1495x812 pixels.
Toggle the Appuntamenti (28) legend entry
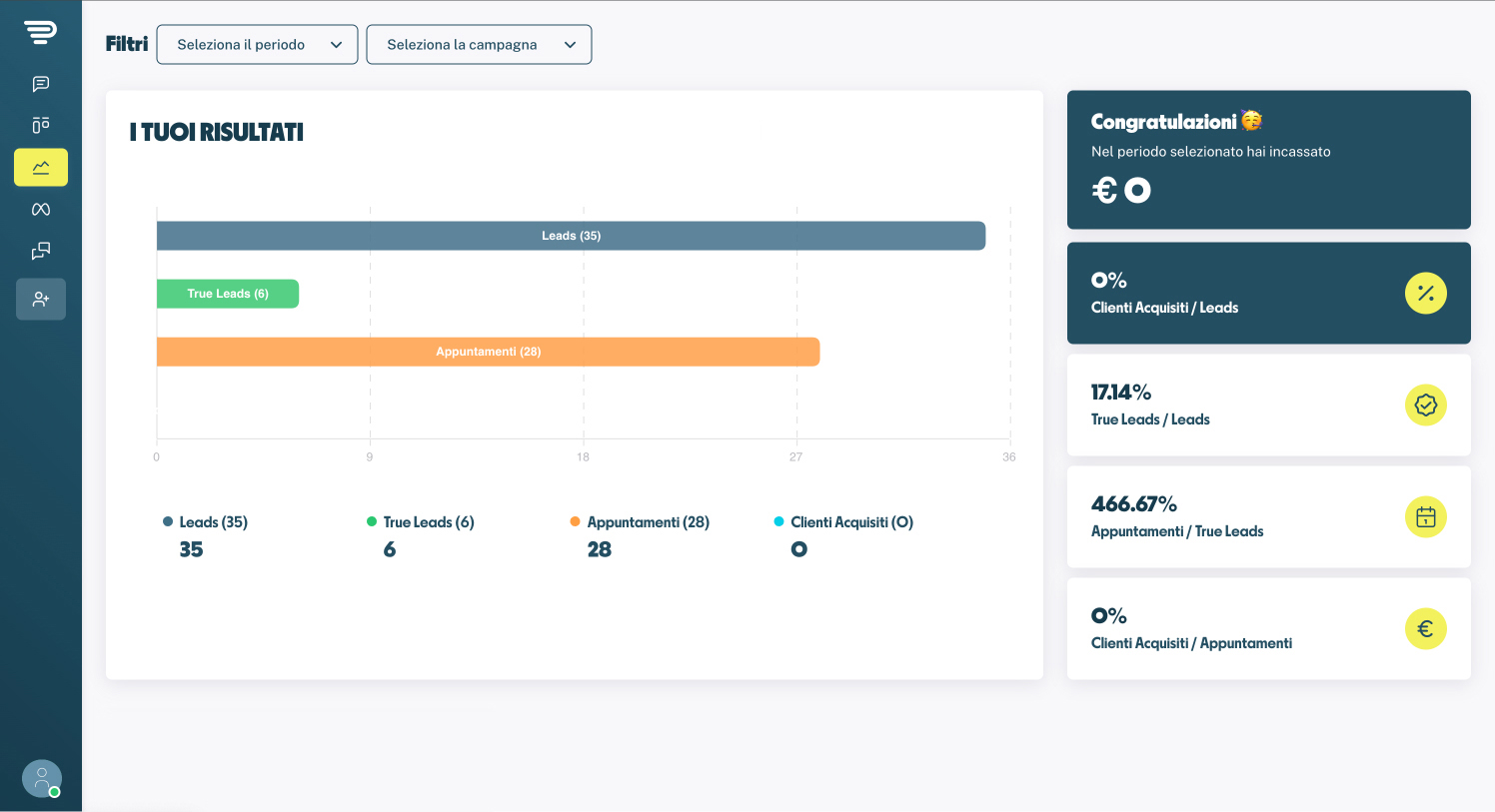pos(640,522)
